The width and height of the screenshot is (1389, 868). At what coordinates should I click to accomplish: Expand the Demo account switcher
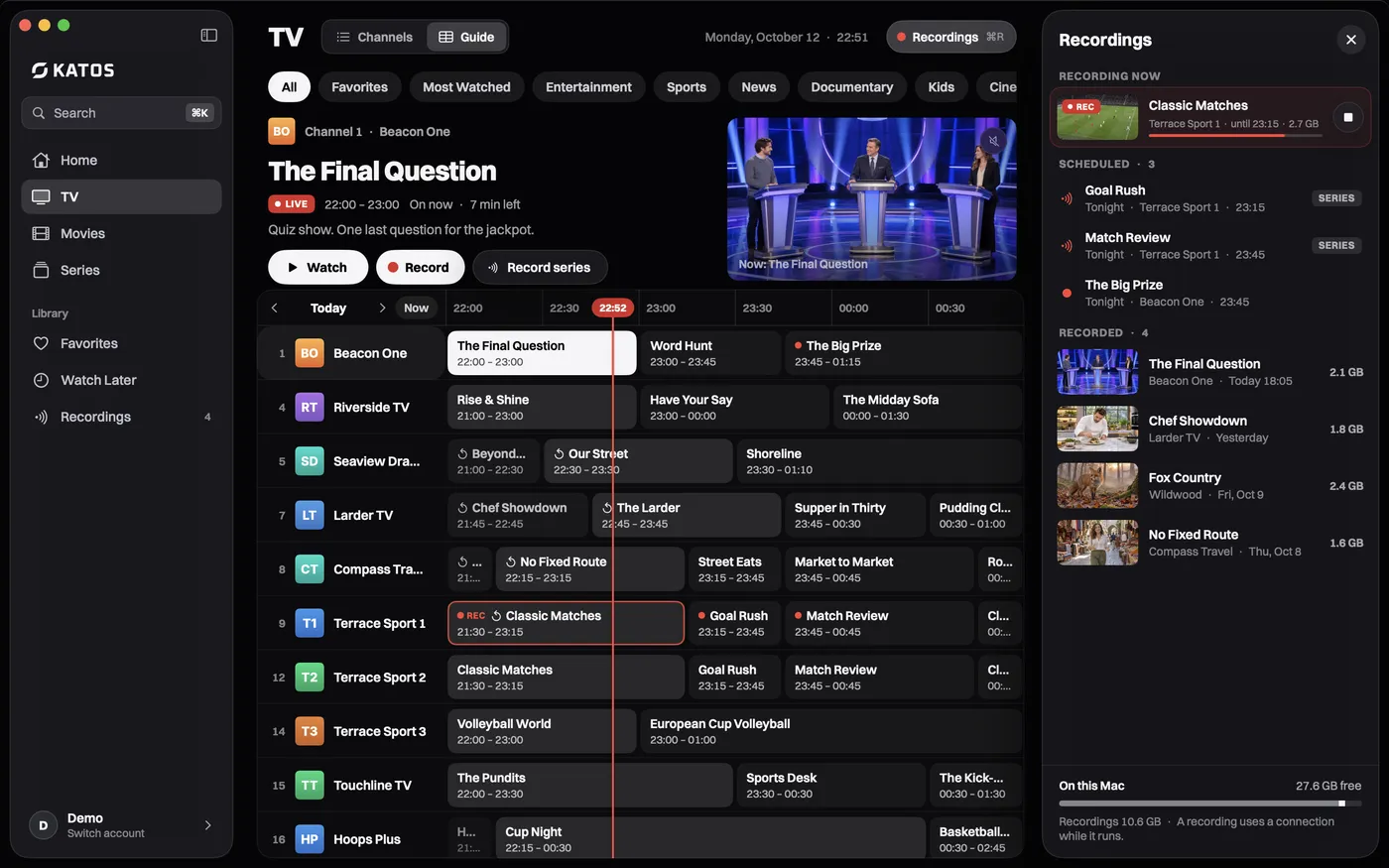[x=121, y=825]
